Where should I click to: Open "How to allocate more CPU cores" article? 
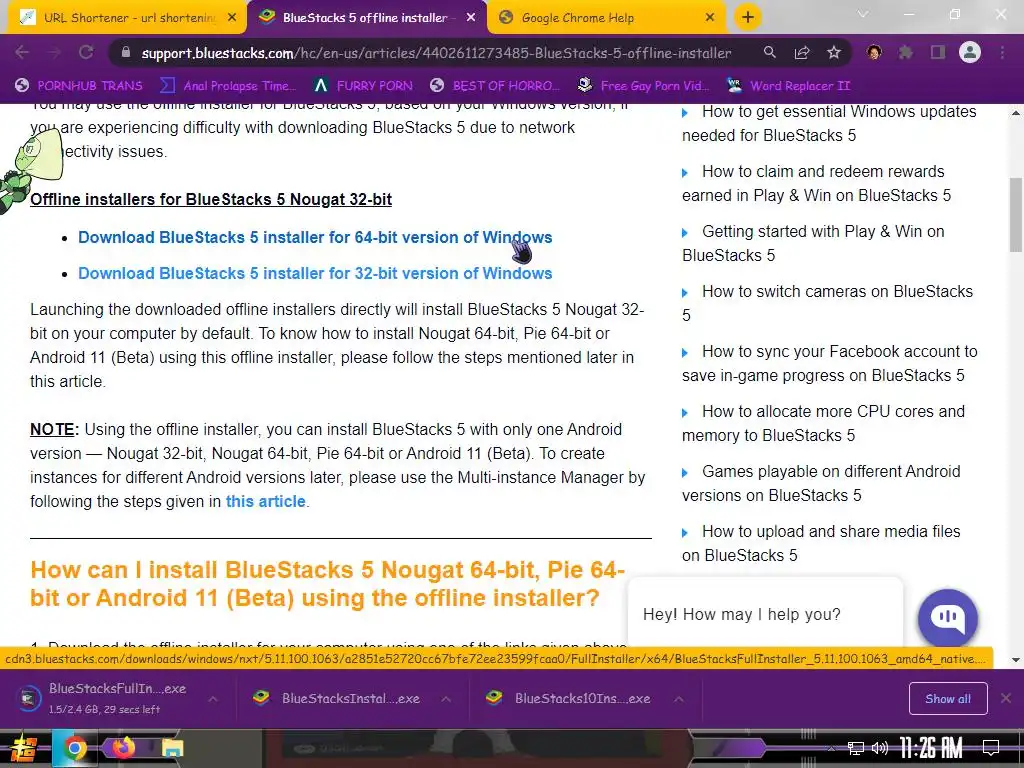[x=824, y=424]
